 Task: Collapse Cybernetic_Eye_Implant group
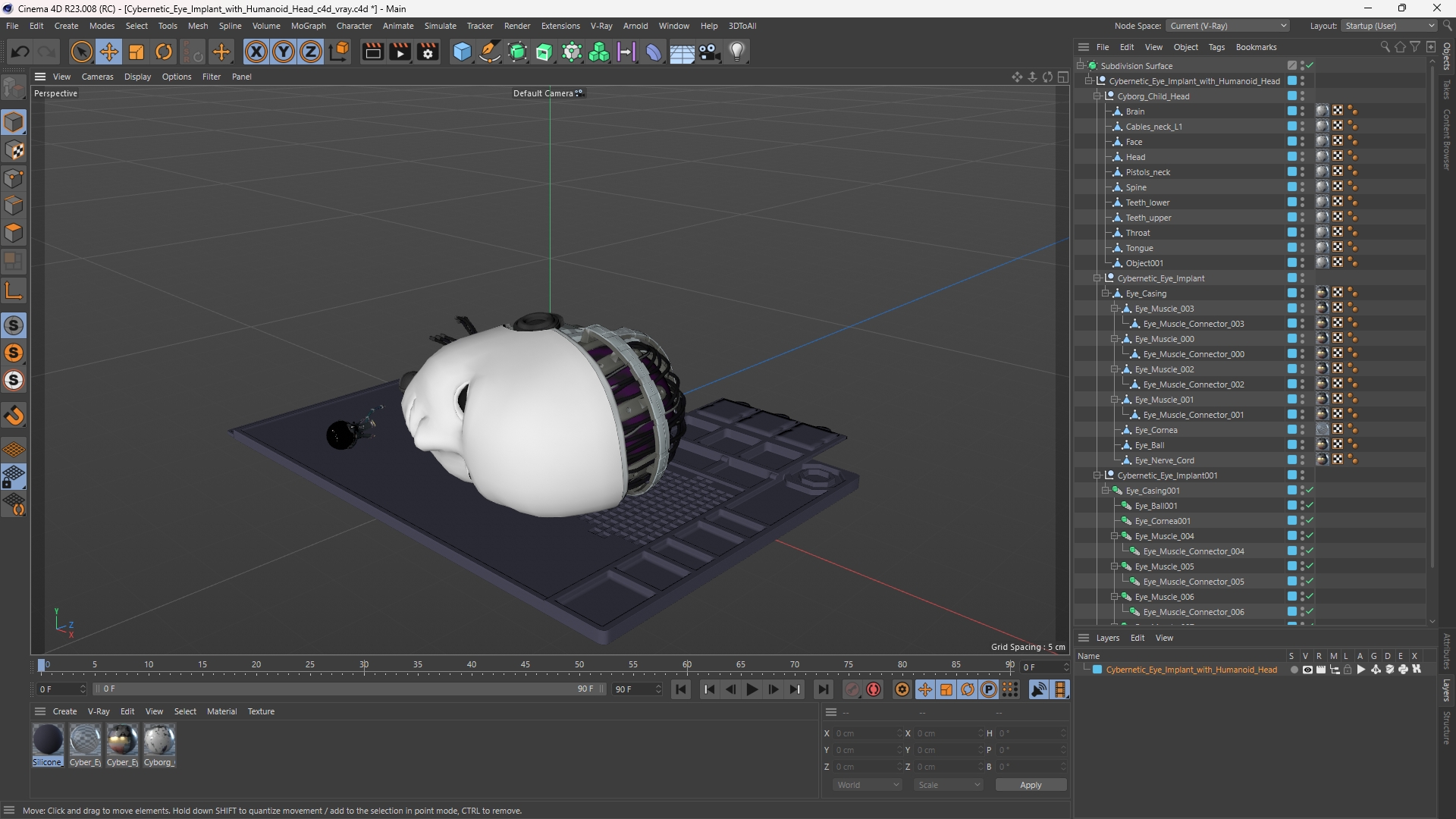(1097, 278)
